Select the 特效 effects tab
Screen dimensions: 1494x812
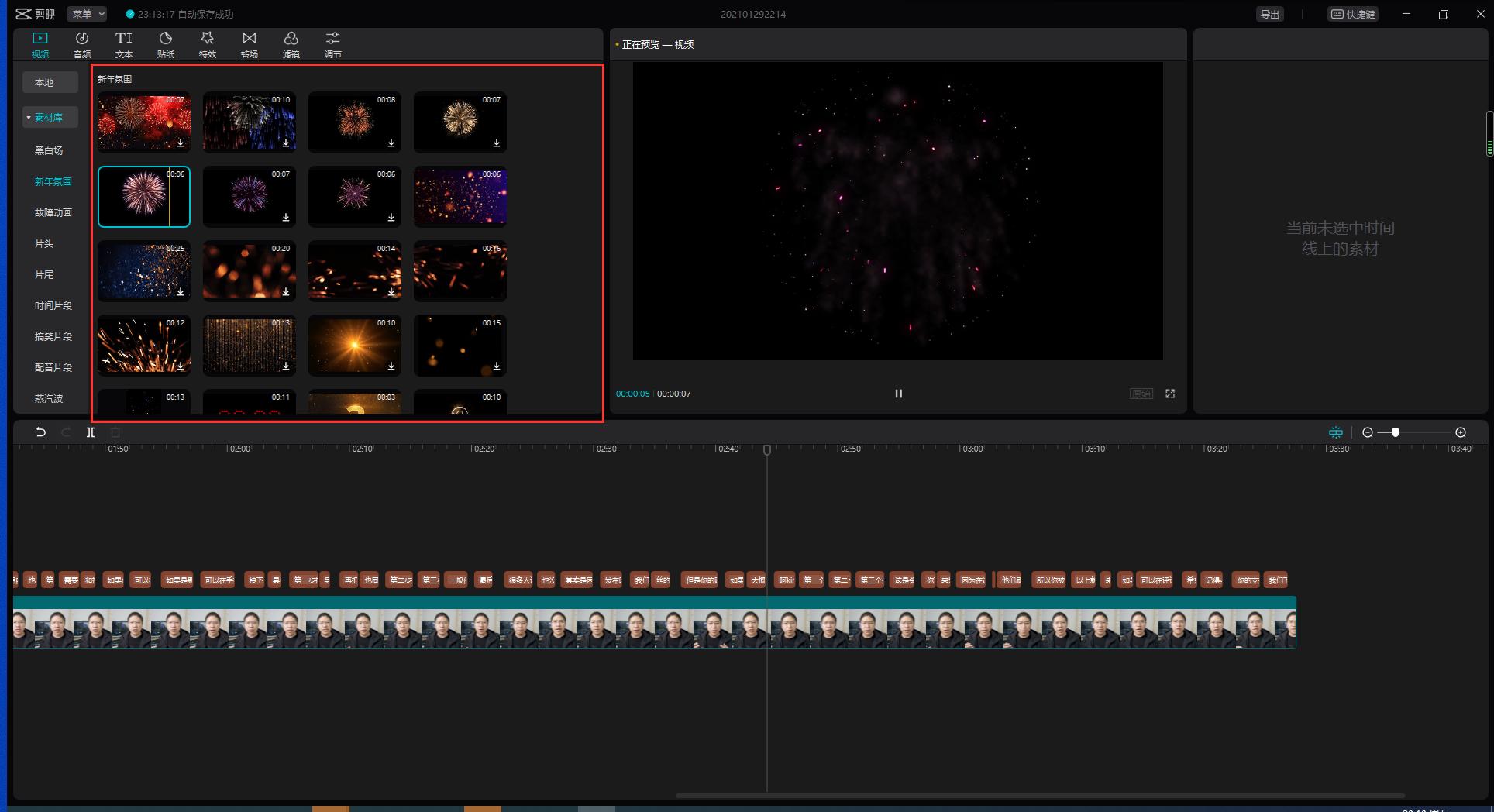click(x=207, y=44)
